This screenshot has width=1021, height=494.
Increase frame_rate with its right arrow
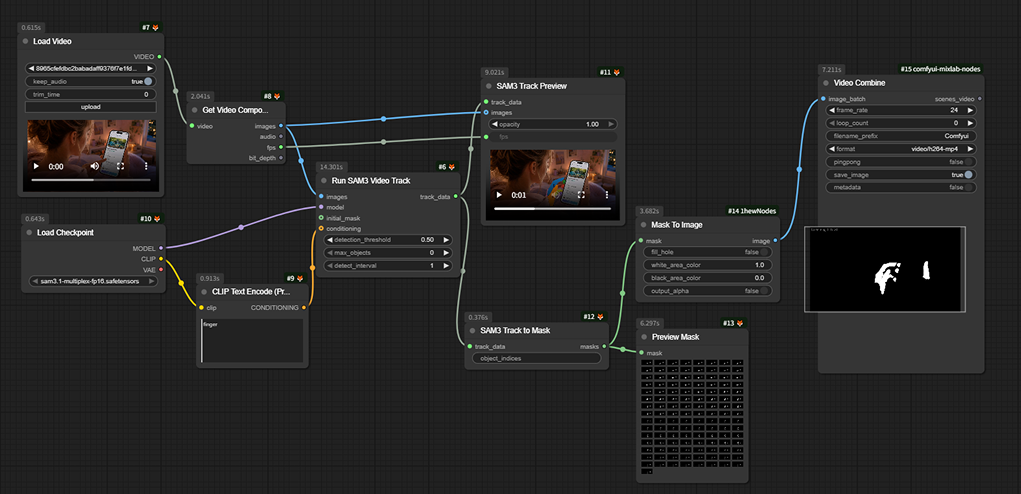coord(970,110)
